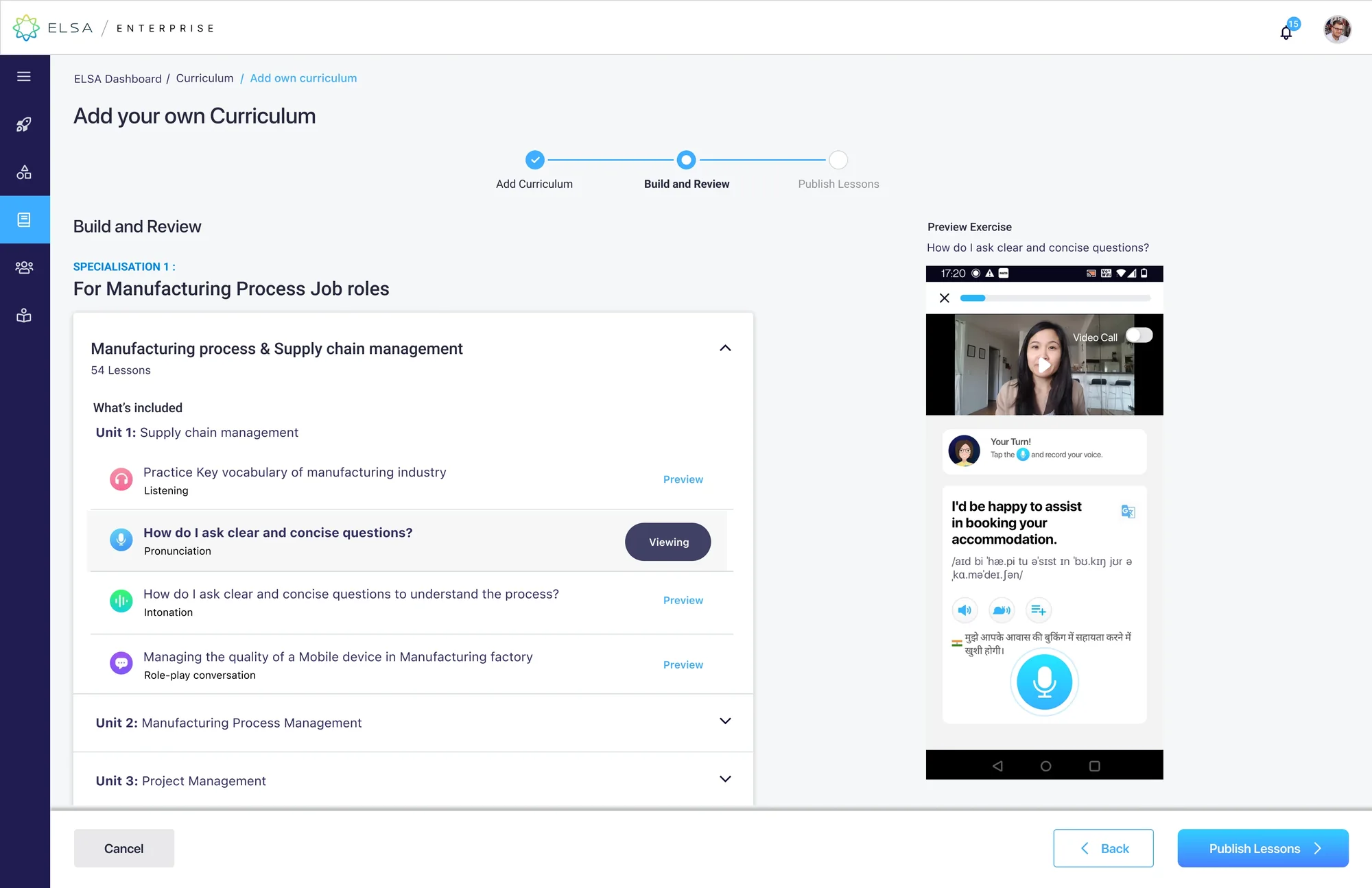Collapse Manufacturing process & Supply chain section
The width and height of the screenshot is (1372, 888).
[725, 348]
